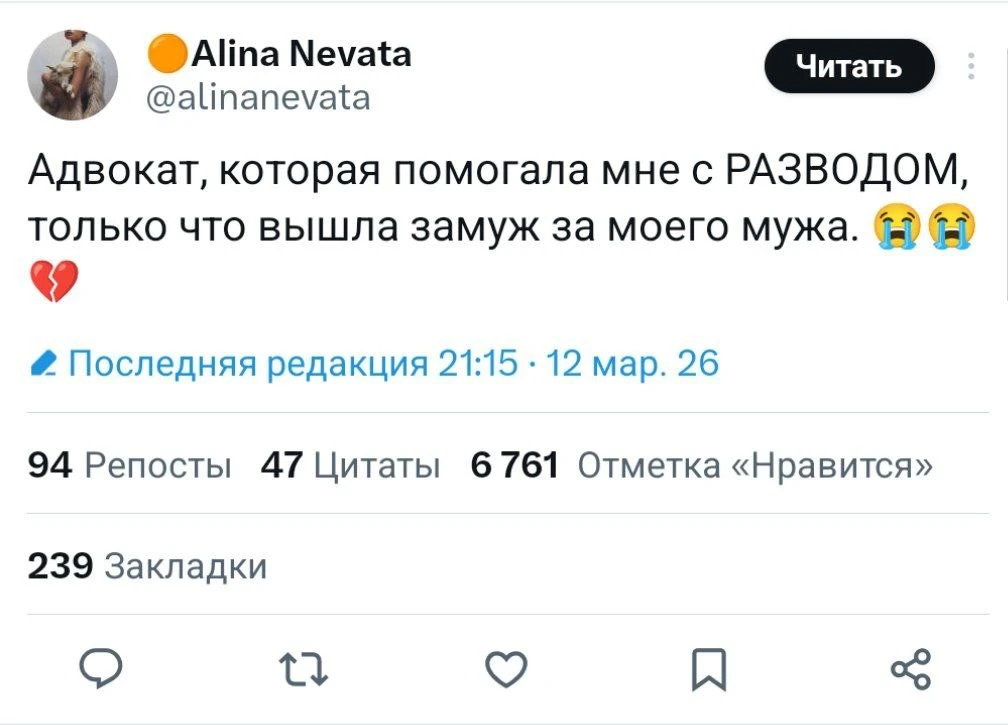Open the 47 Цитаты list

tap(350, 464)
